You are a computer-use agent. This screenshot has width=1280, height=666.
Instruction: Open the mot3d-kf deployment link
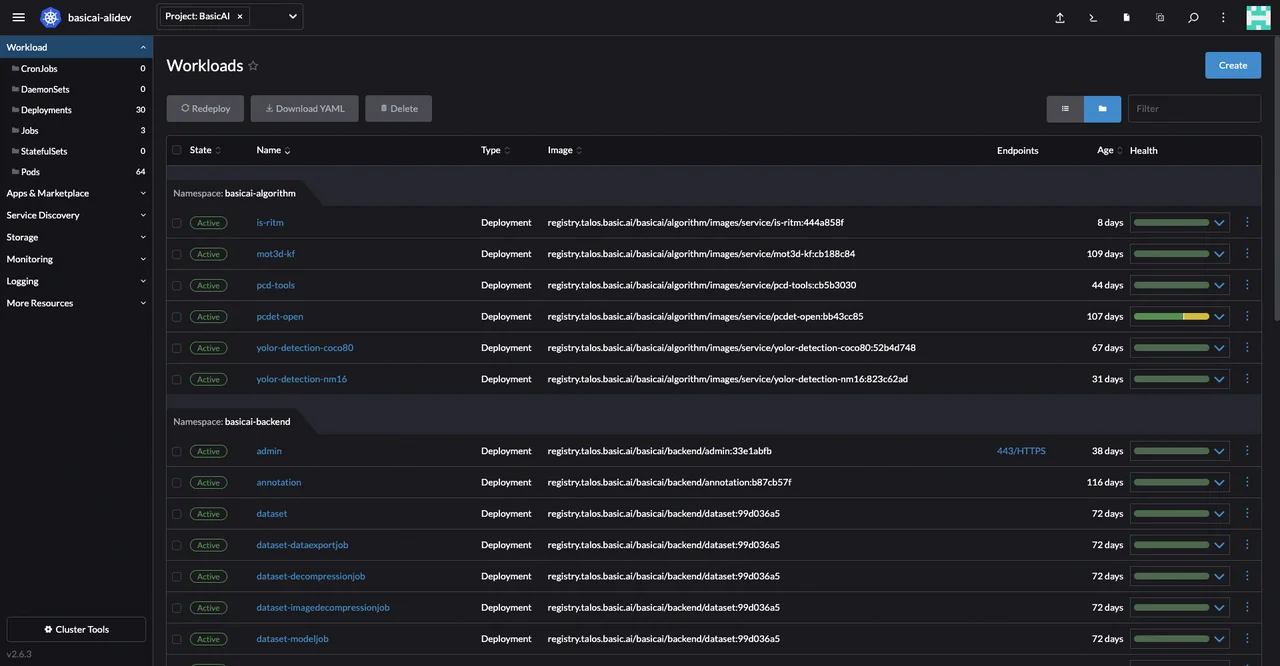point(275,254)
